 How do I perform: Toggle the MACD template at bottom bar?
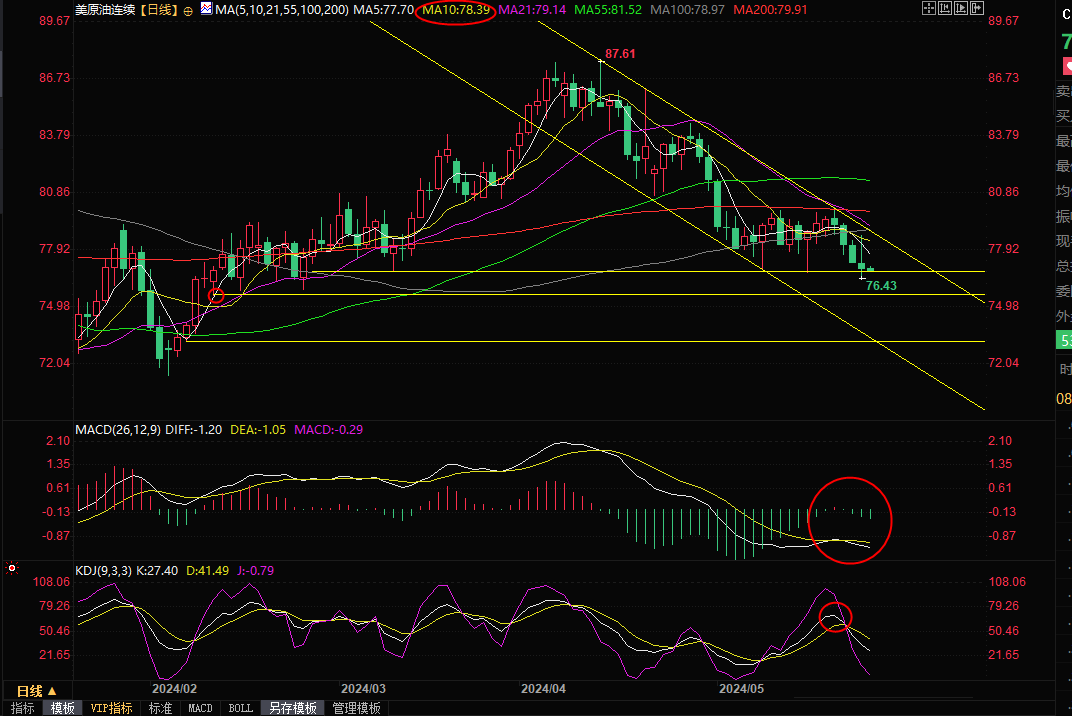coord(200,708)
